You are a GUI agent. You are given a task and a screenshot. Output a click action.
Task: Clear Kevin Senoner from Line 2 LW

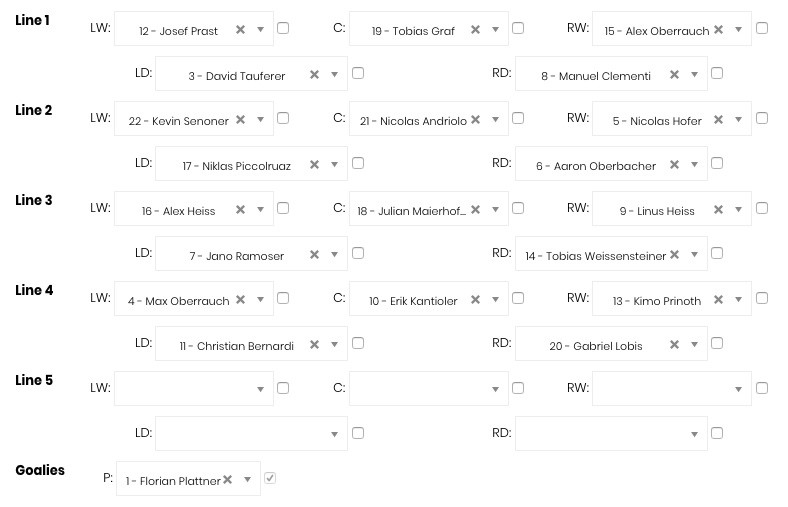(240, 121)
